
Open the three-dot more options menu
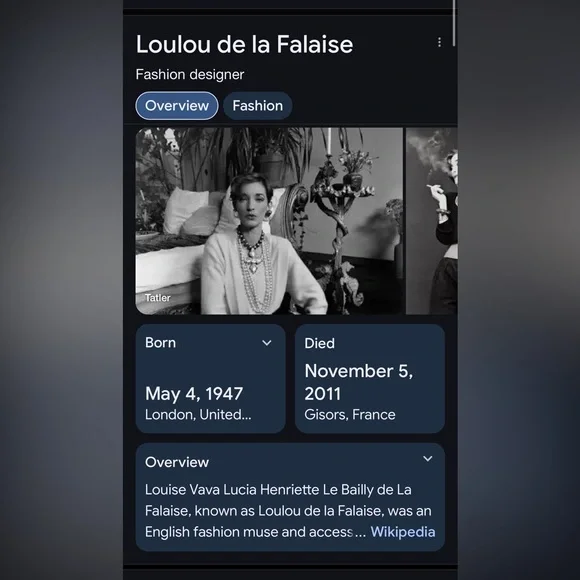click(x=439, y=42)
